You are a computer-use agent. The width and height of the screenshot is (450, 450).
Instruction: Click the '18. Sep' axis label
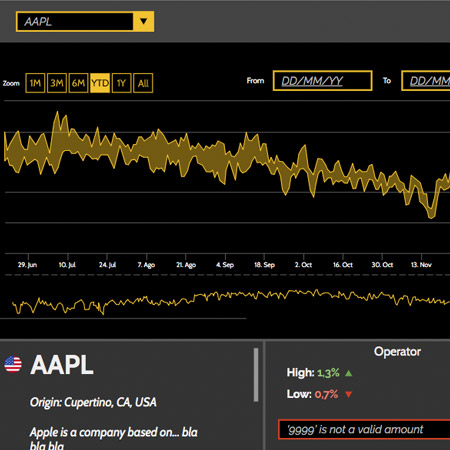(265, 265)
